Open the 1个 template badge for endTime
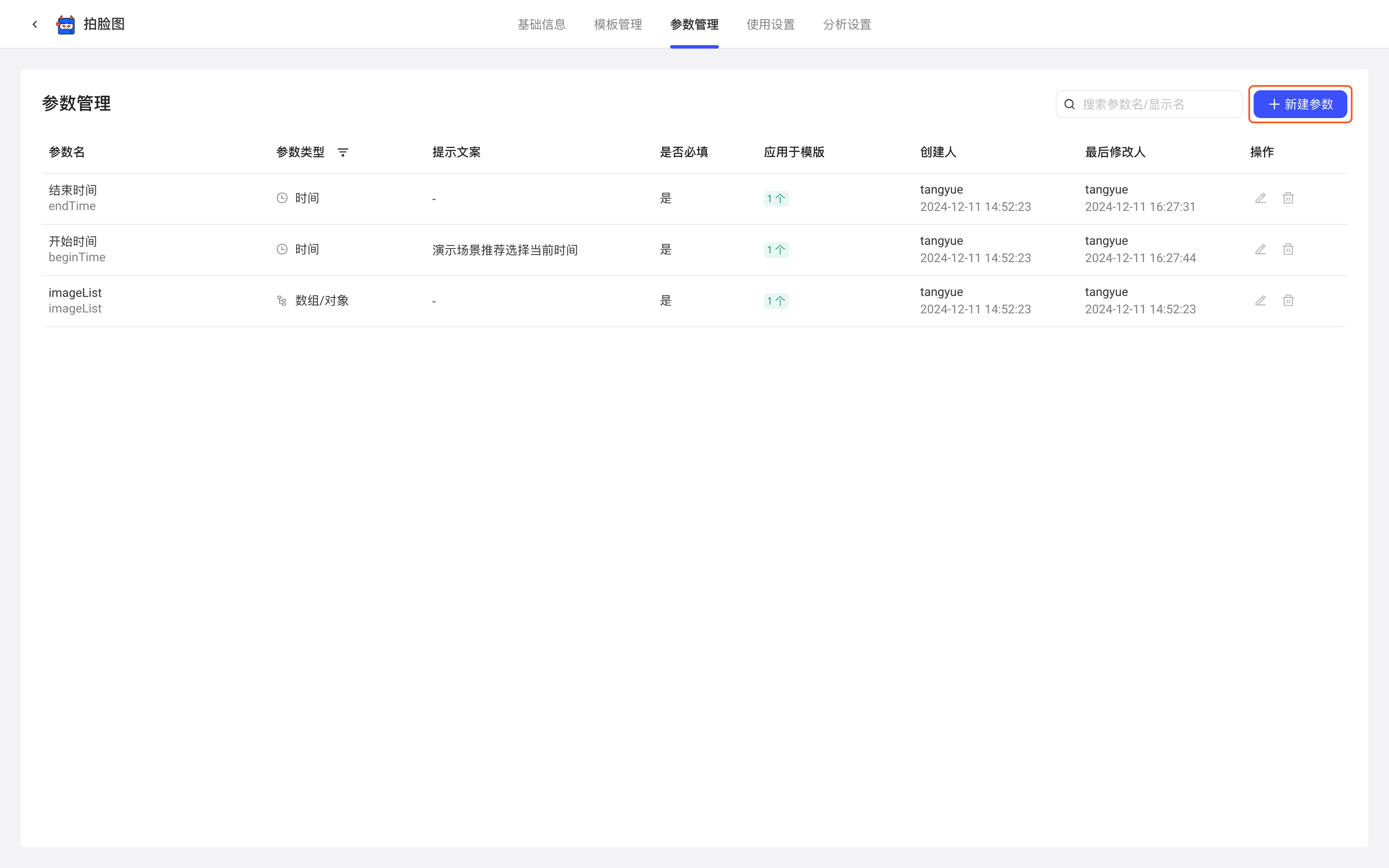Image resolution: width=1389 pixels, height=868 pixels. pos(776,199)
